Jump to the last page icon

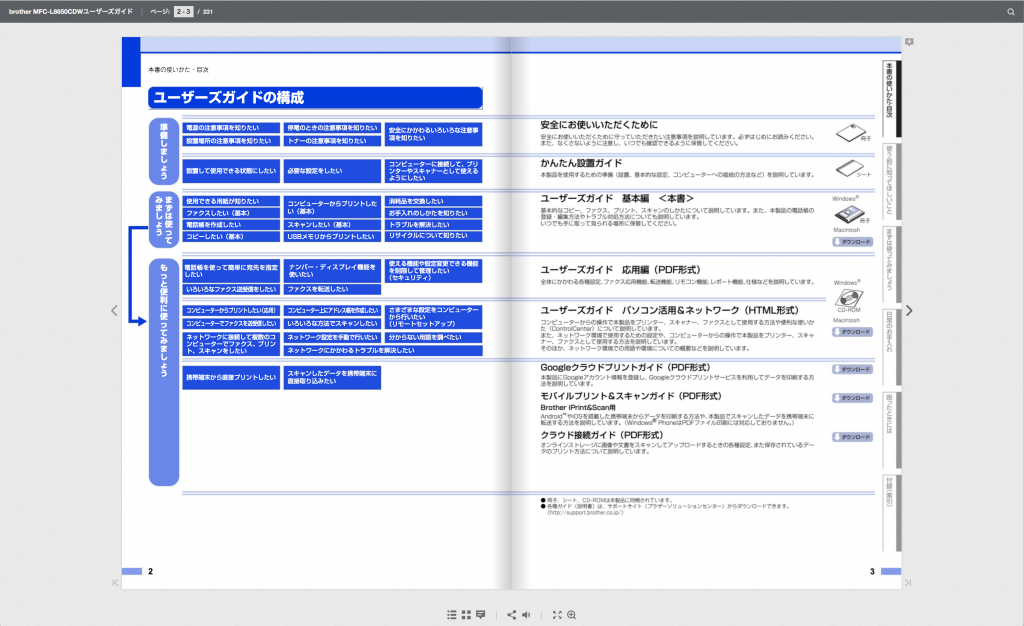coord(908,582)
